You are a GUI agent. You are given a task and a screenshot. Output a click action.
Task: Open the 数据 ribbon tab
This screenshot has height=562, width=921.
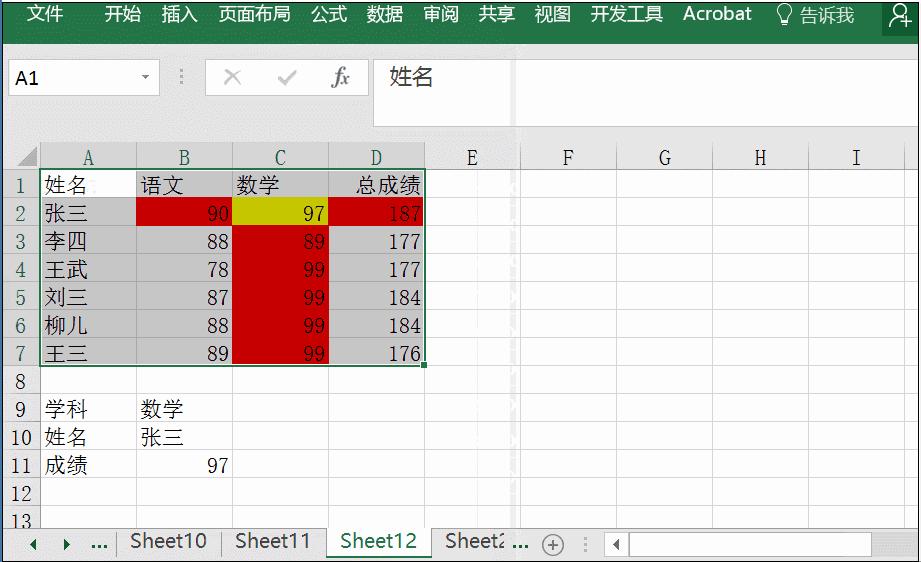pos(385,14)
